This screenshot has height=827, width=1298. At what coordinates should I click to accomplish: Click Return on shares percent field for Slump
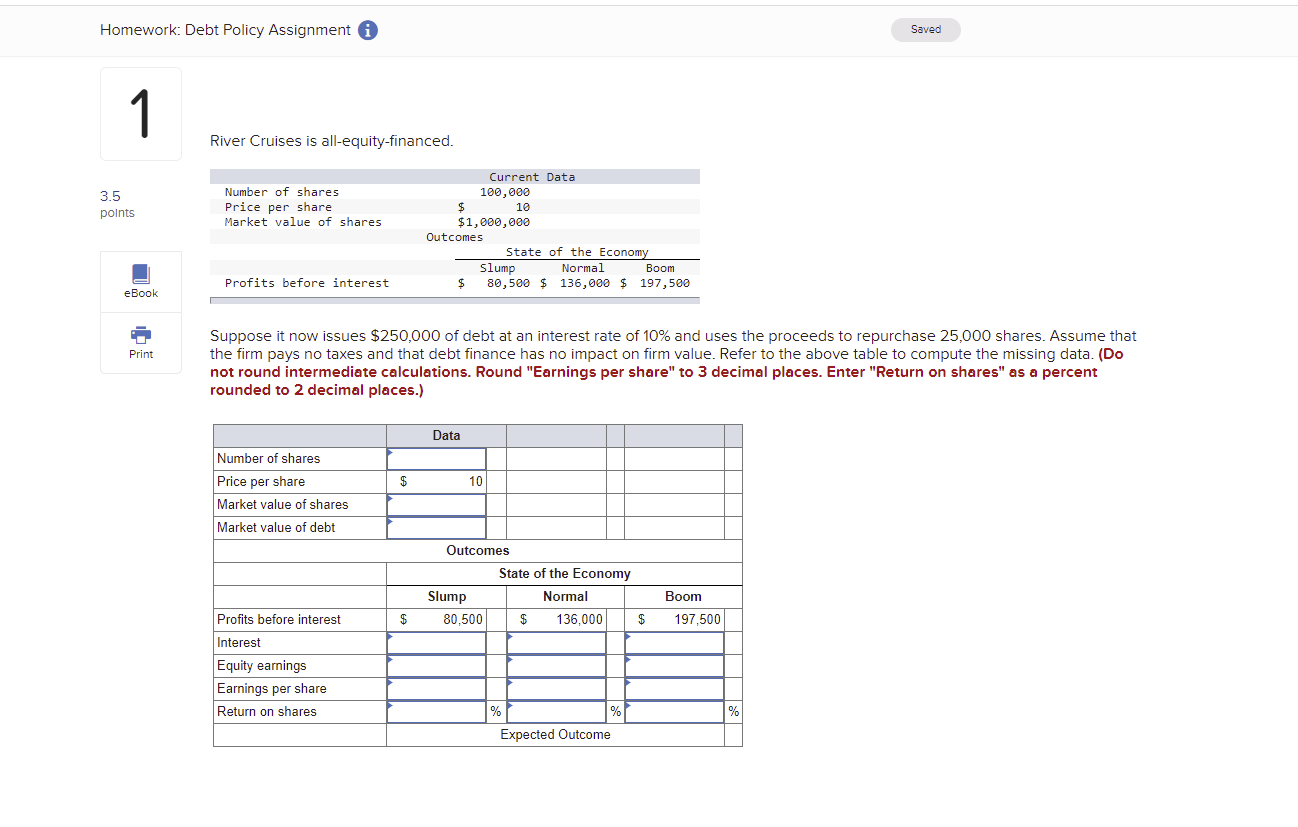pos(436,711)
